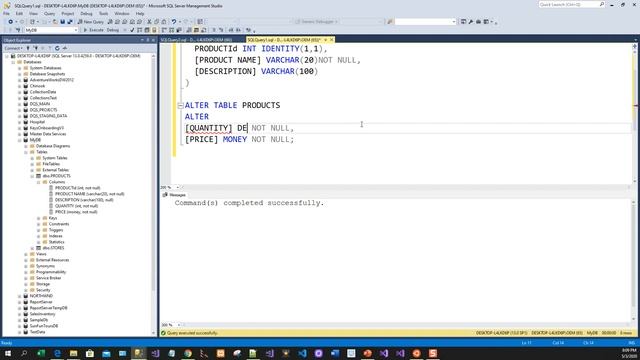
Task: Open Excel from the taskbar
Action: point(41,353)
